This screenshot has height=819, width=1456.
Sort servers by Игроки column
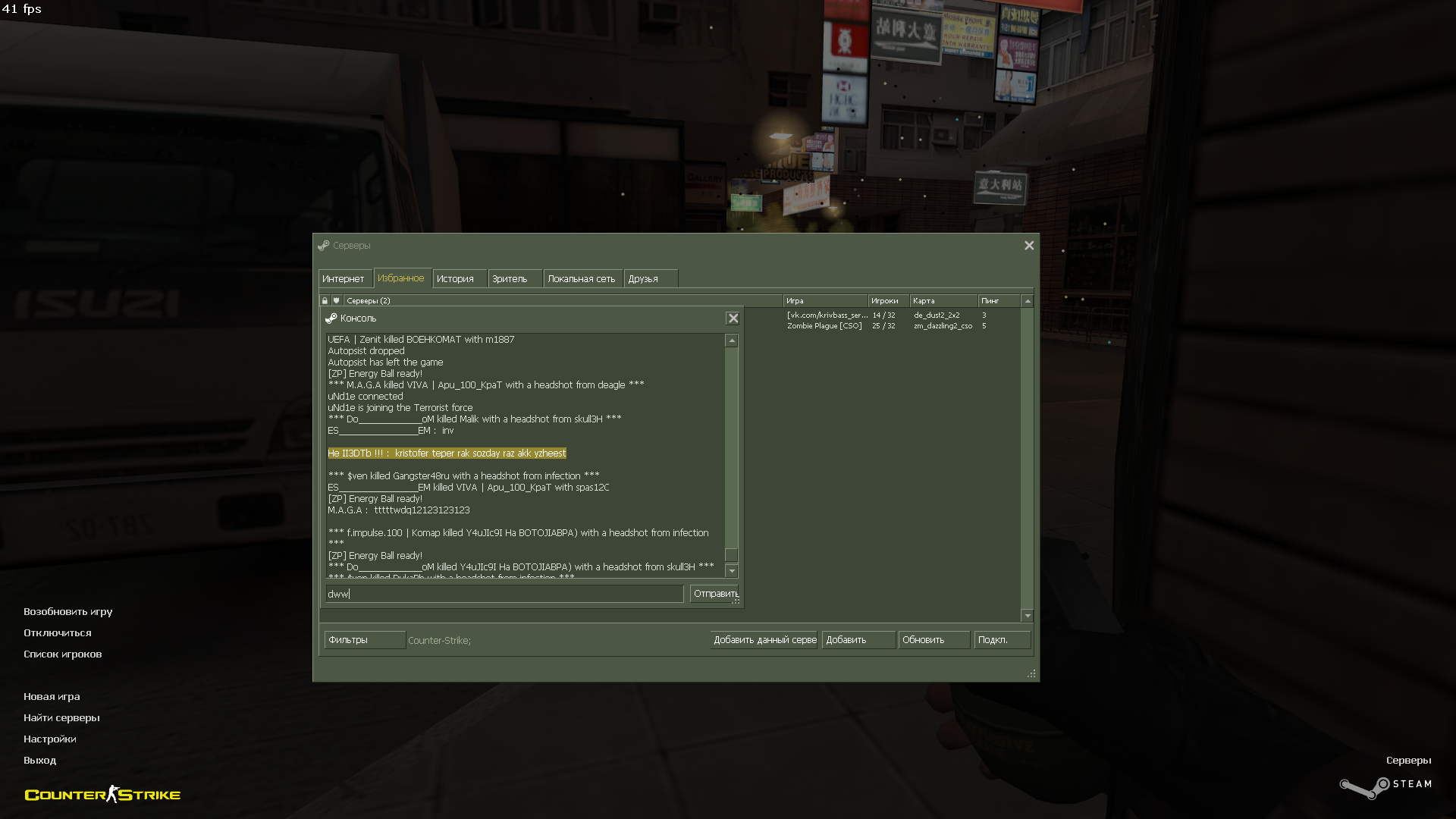(887, 301)
